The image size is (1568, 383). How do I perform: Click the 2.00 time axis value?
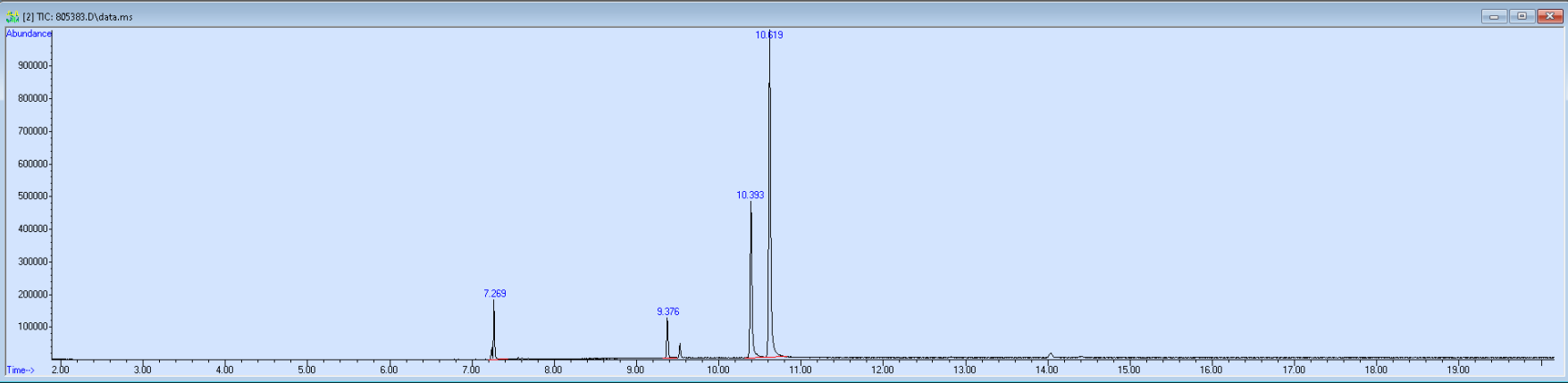61,370
